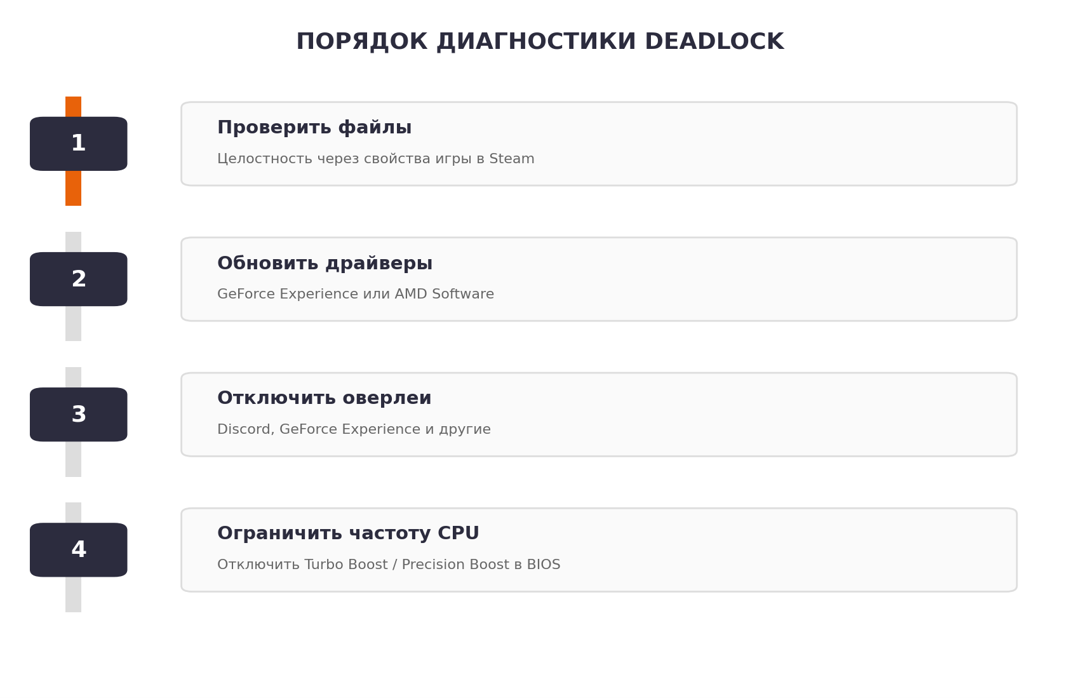Click the step 1 number badge

pyautogui.click(x=78, y=144)
